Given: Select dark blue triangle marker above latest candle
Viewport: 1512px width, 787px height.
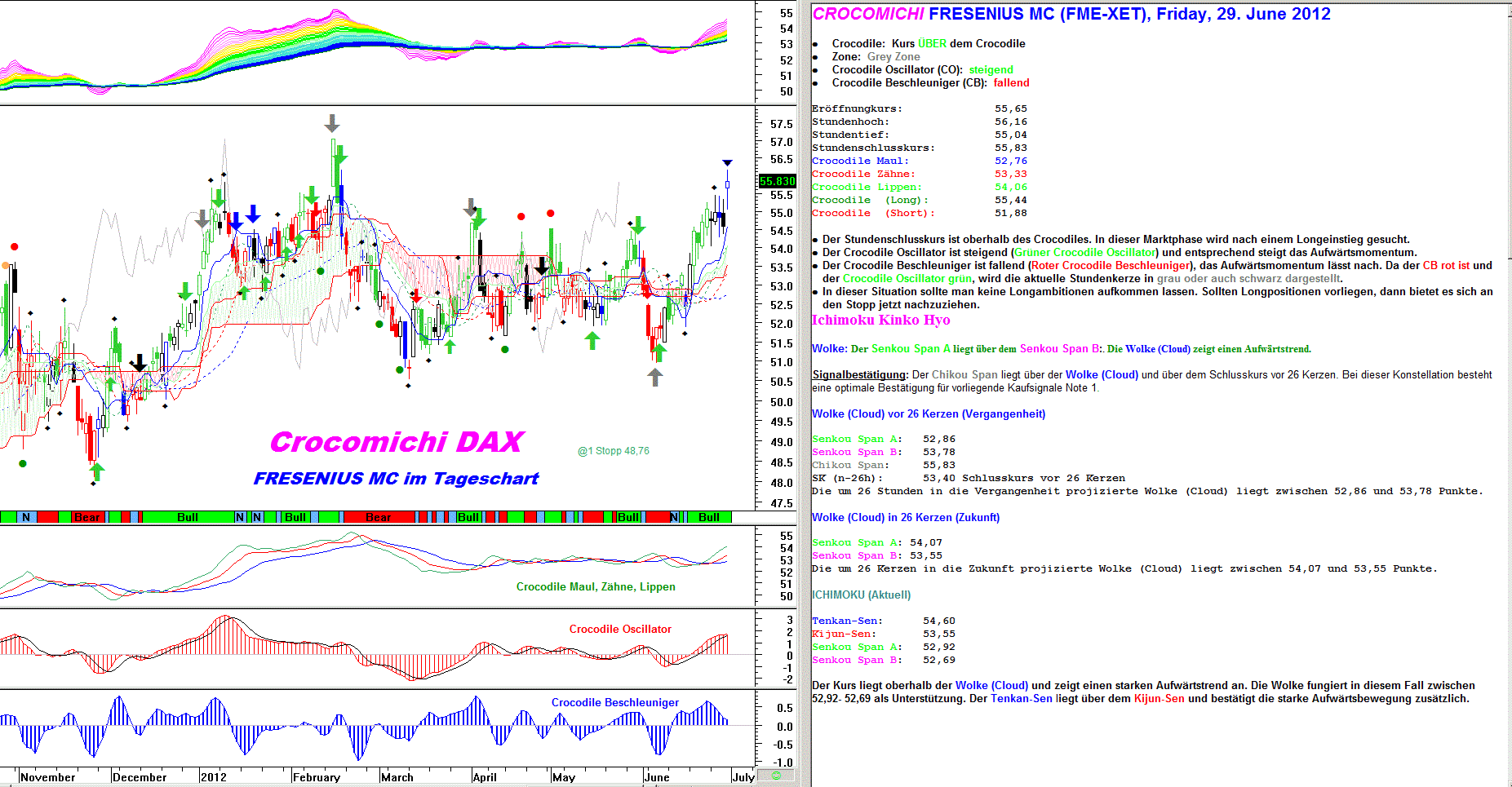Looking at the screenshot, I should [x=727, y=163].
